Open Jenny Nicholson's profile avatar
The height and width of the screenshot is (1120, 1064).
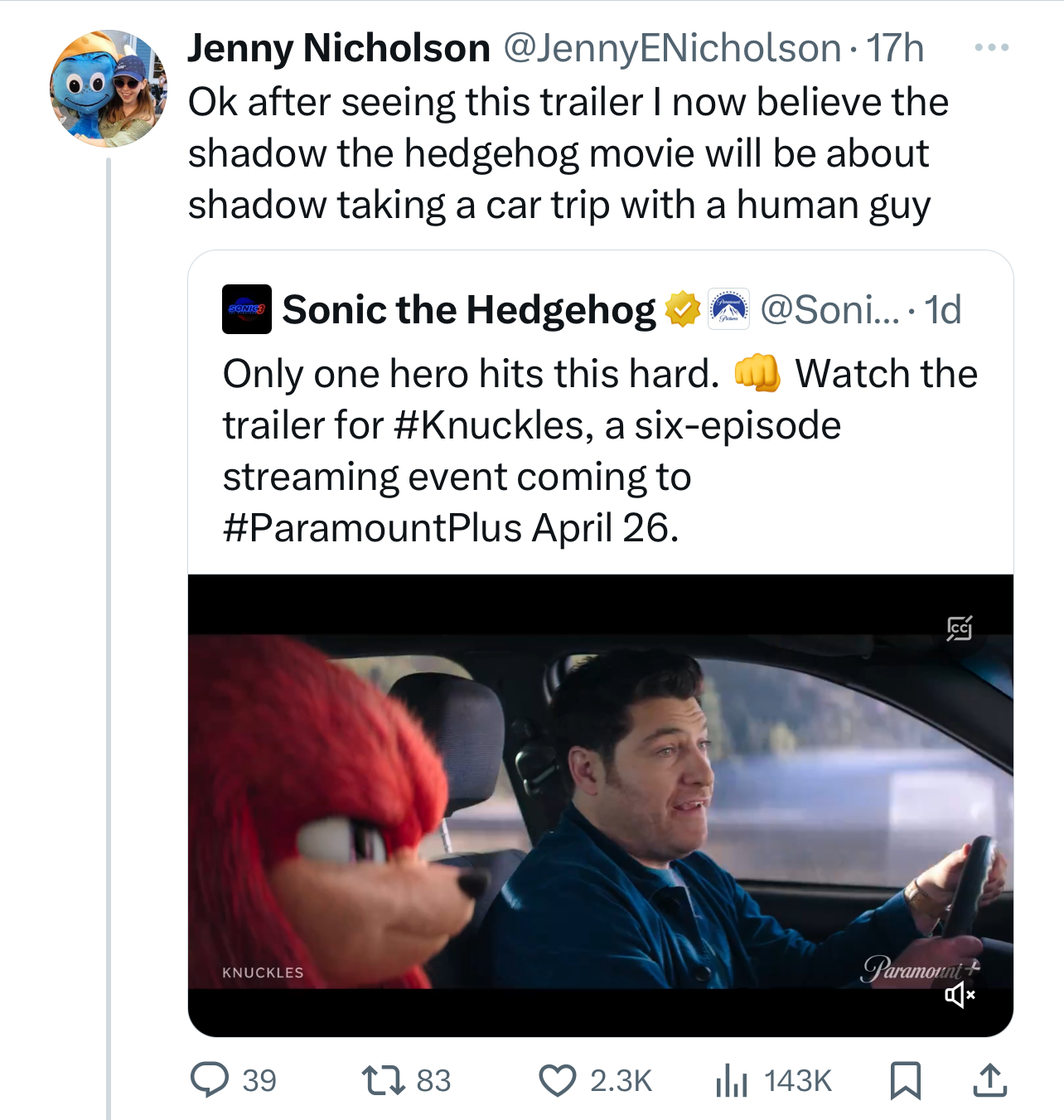click(x=109, y=89)
